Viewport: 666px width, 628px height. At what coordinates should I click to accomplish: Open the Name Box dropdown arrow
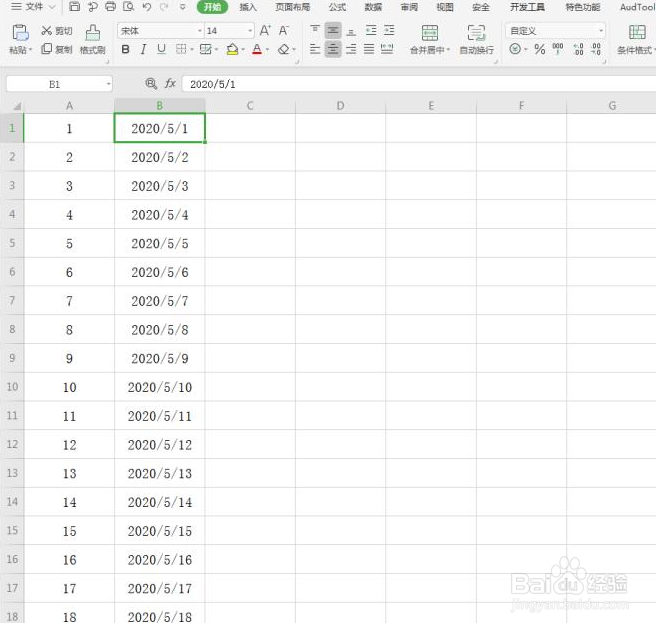coord(109,84)
